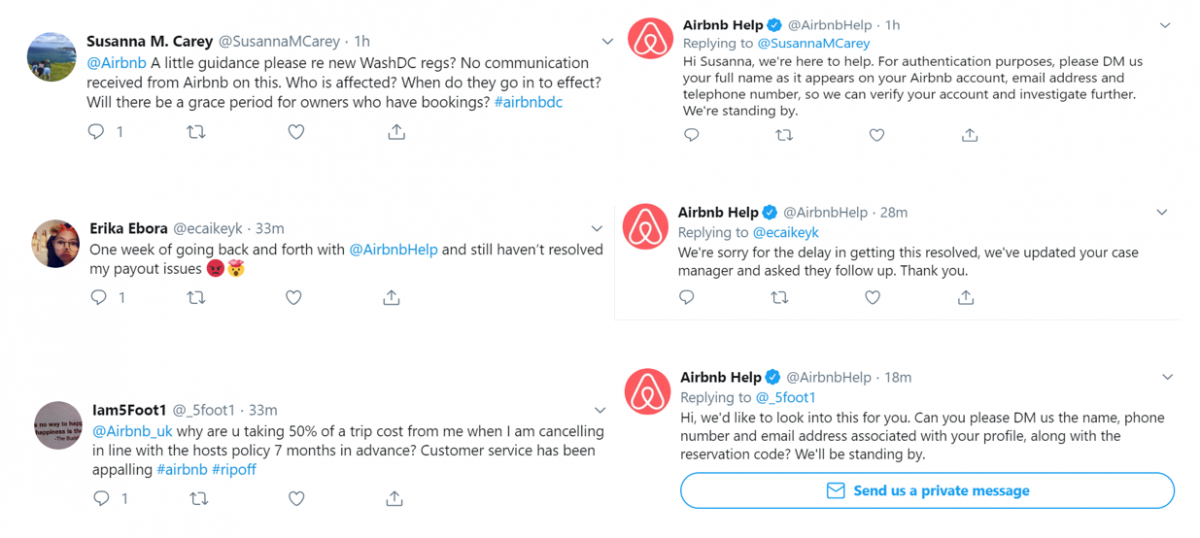Reply to Airbnb Help's message to ecaikeyk
The width and height of the screenshot is (1200, 538).
[687, 297]
